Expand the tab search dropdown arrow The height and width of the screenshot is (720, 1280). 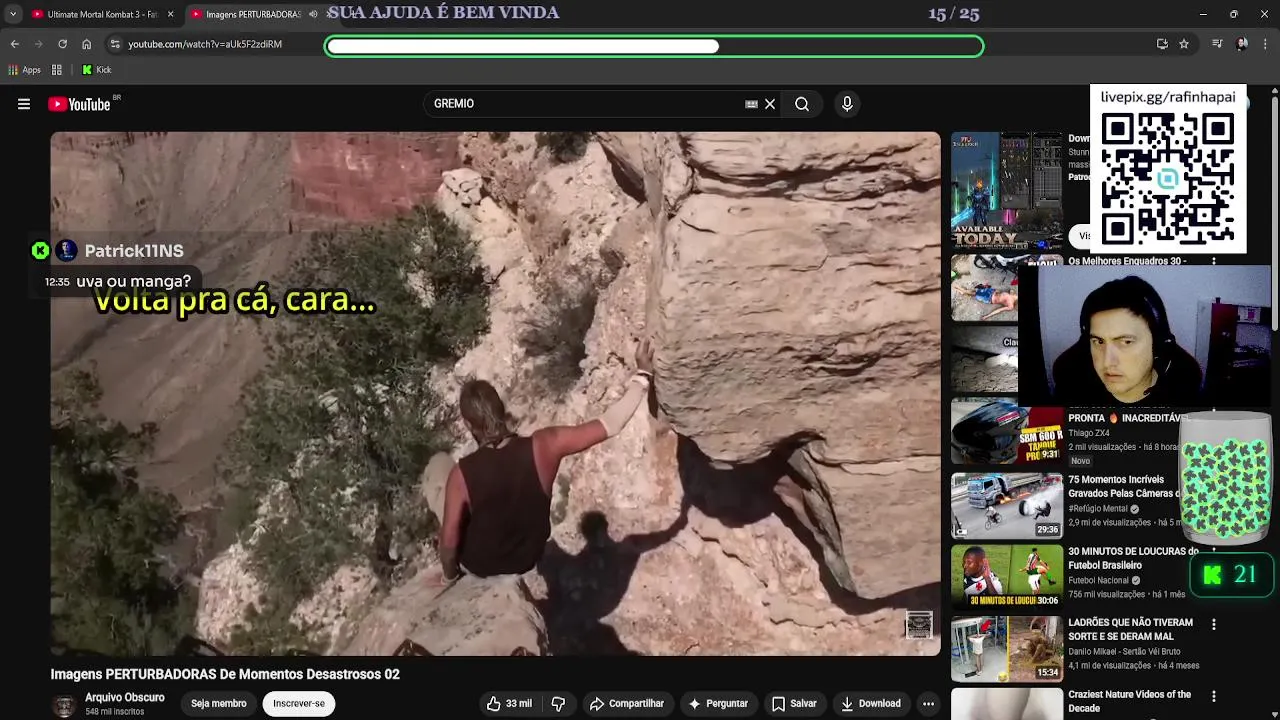(12, 14)
